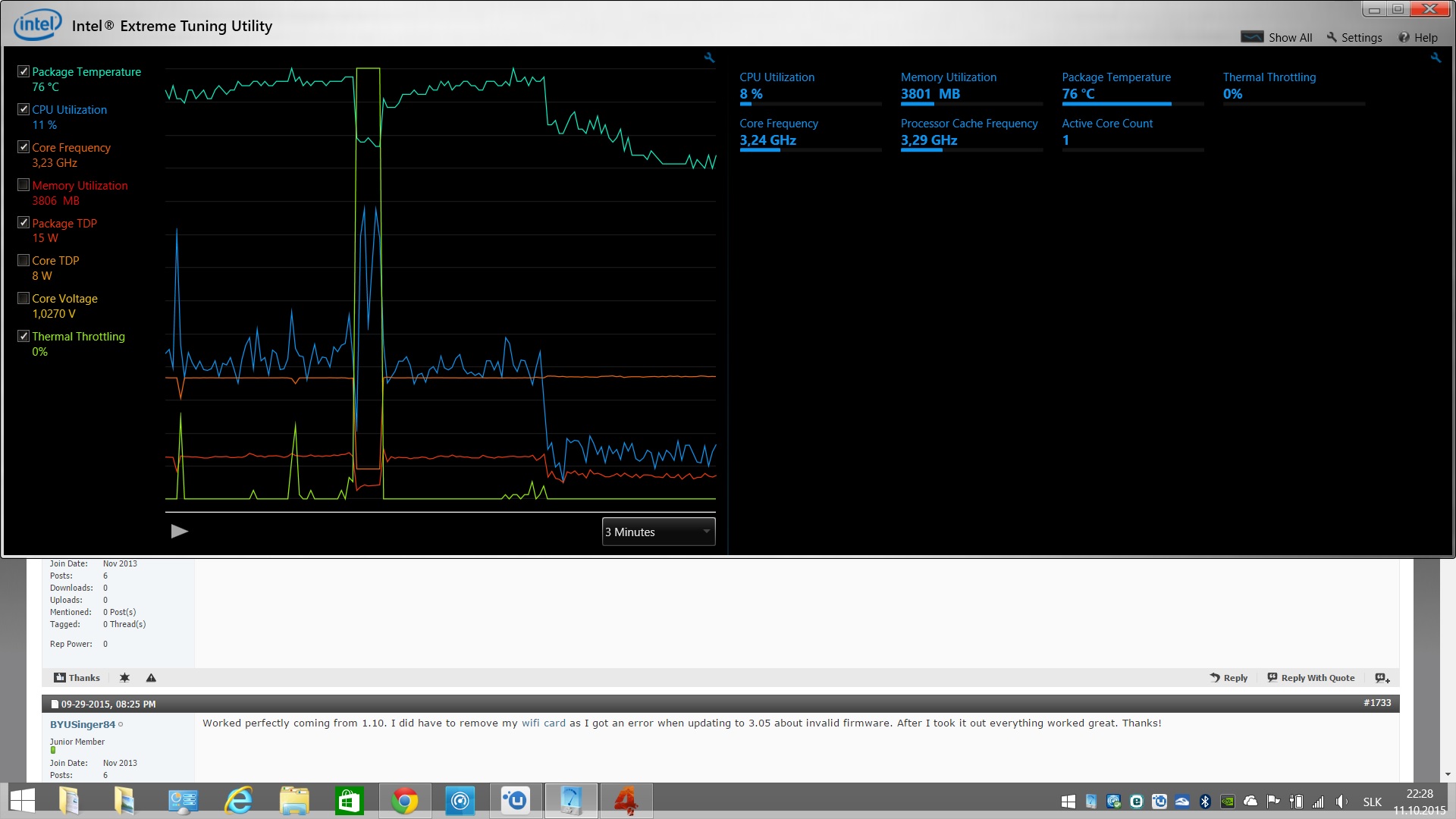Click the browser page scrollbar down arrow
This screenshot has height=819, width=1456.
(x=1448, y=775)
